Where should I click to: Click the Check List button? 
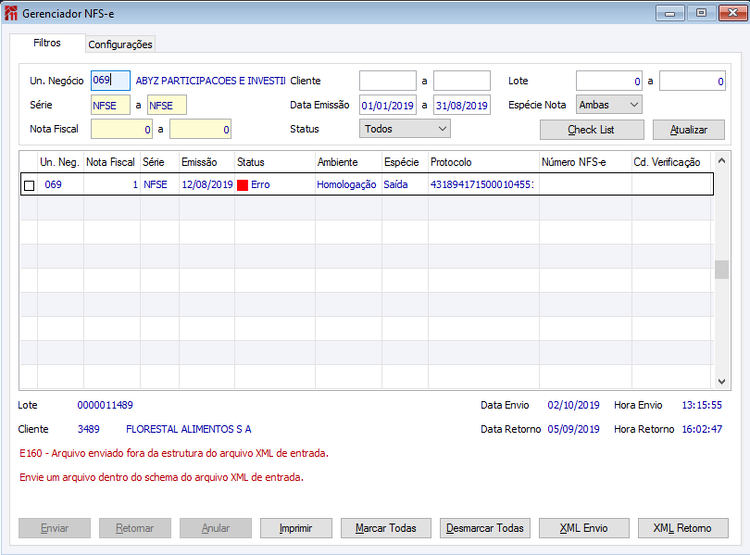(x=592, y=130)
